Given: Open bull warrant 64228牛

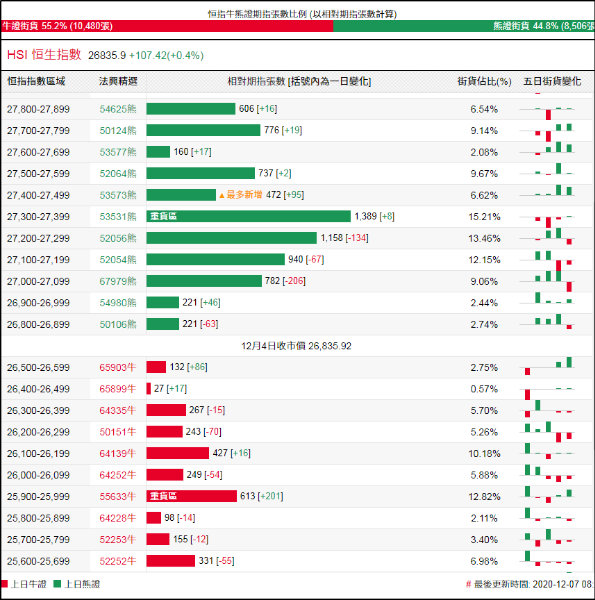Looking at the screenshot, I should pyautogui.click(x=117, y=518).
